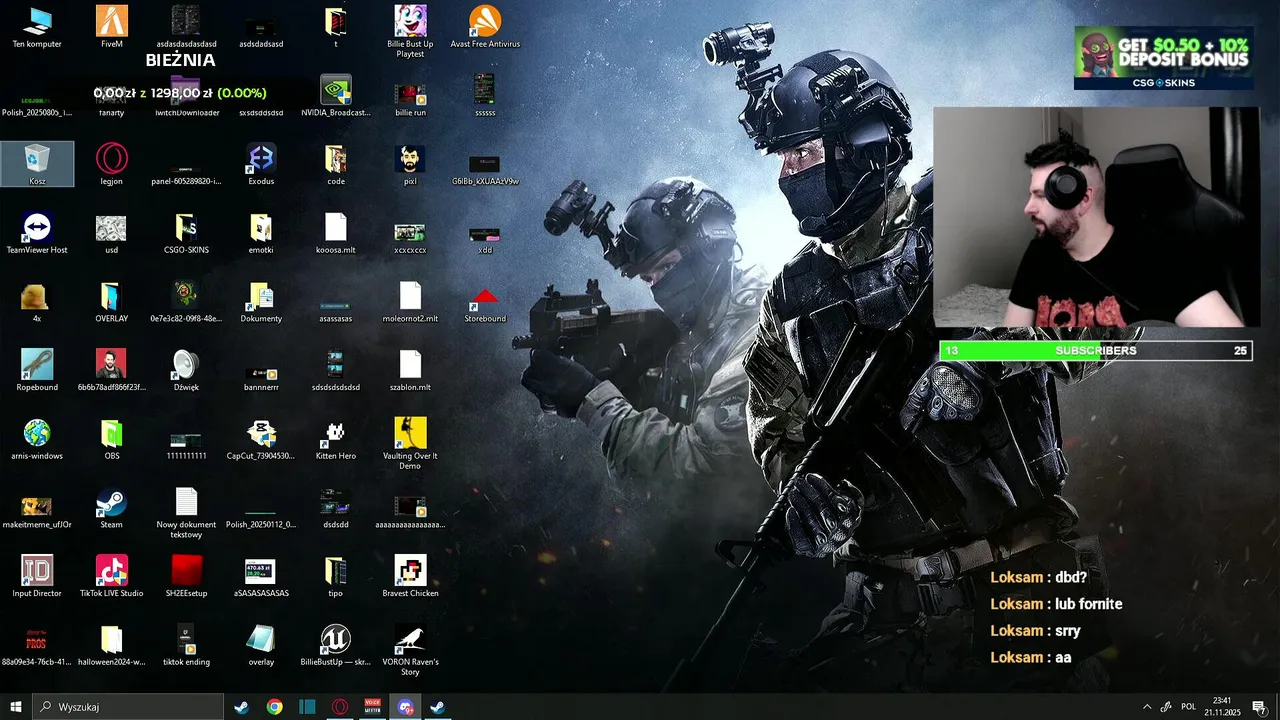Open the clock showing 23:41
The width and height of the screenshot is (1280, 720).
coord(1222,707)
